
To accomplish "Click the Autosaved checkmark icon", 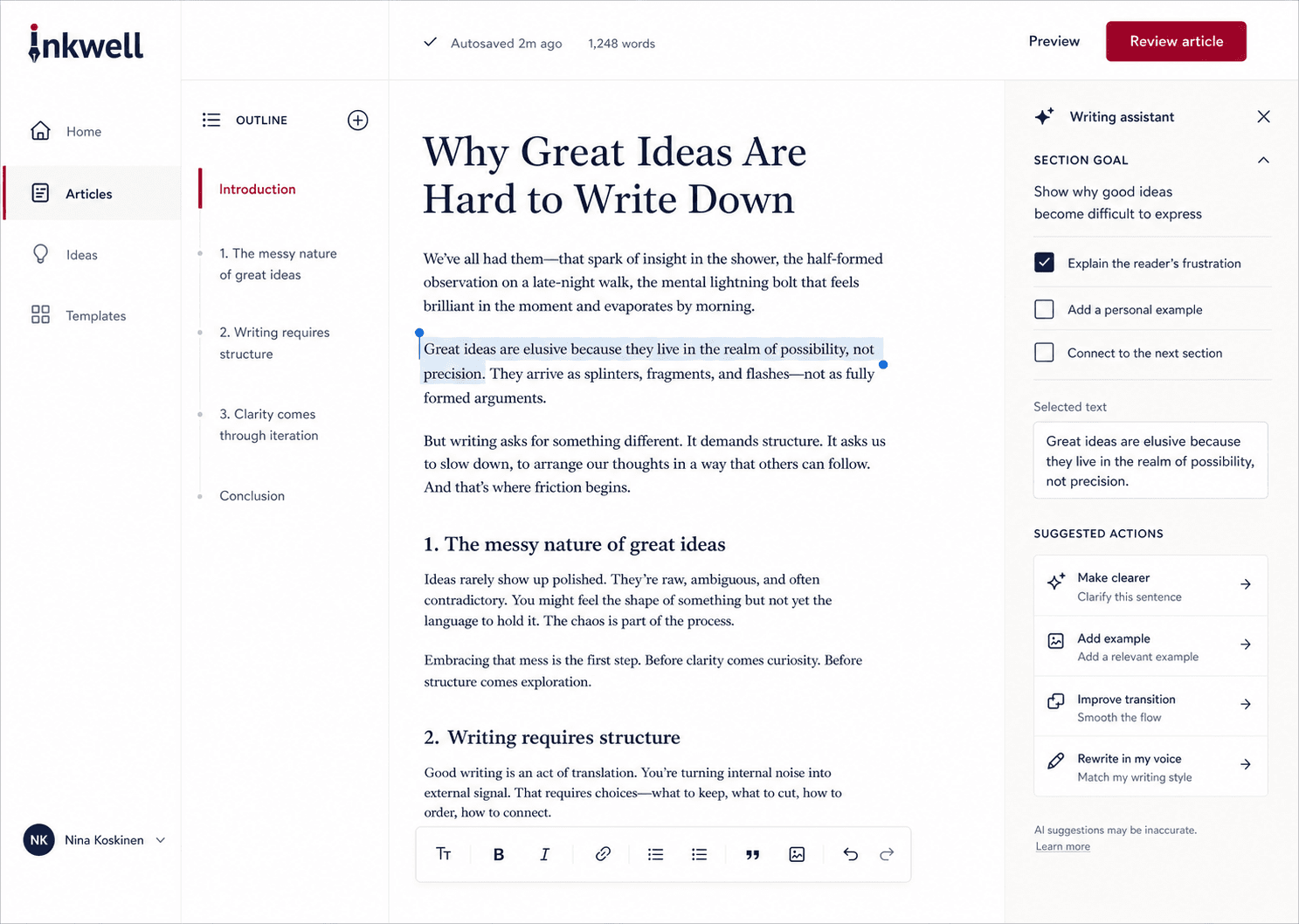I will (x=430, y=42).
